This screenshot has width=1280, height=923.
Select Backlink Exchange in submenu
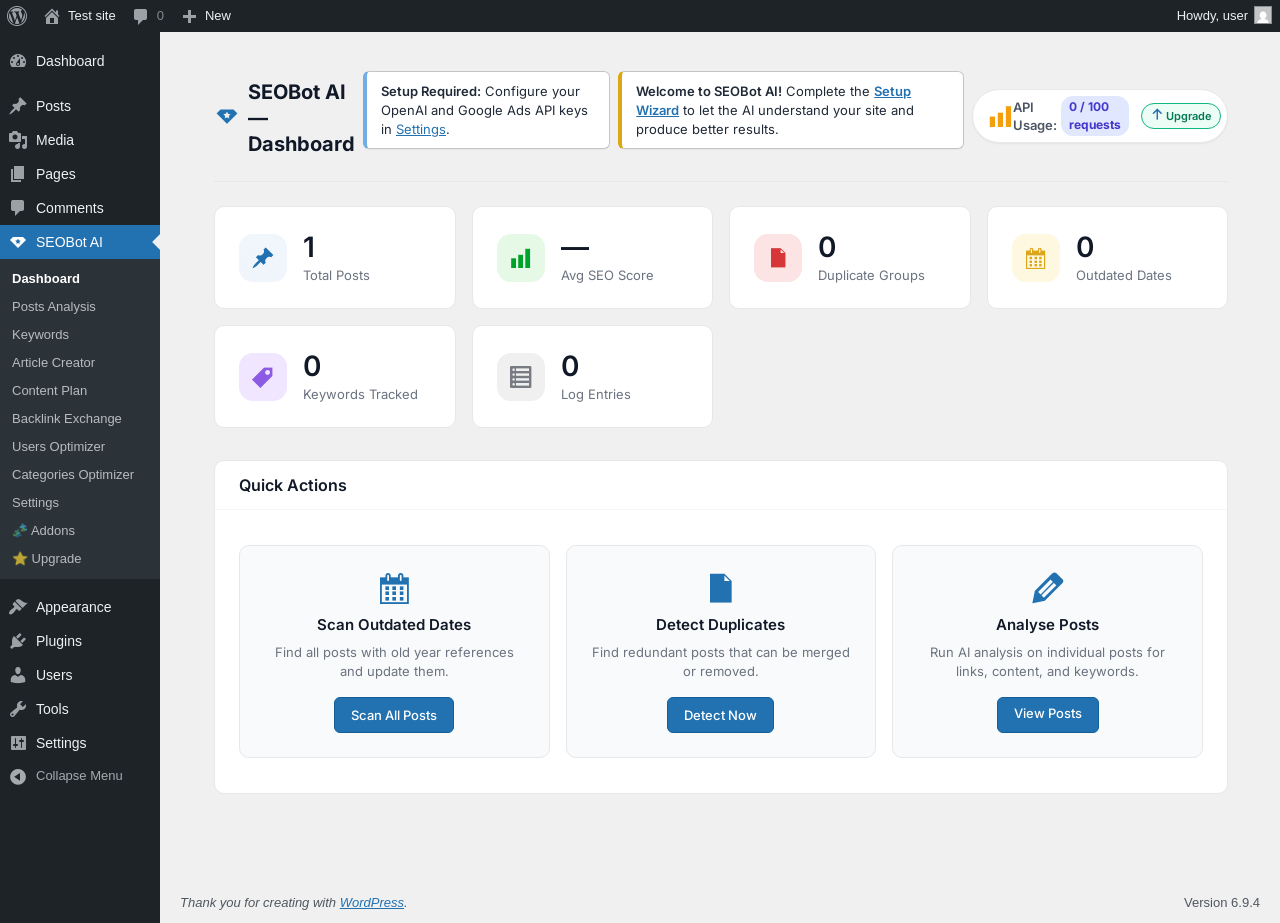coord(67,419)
